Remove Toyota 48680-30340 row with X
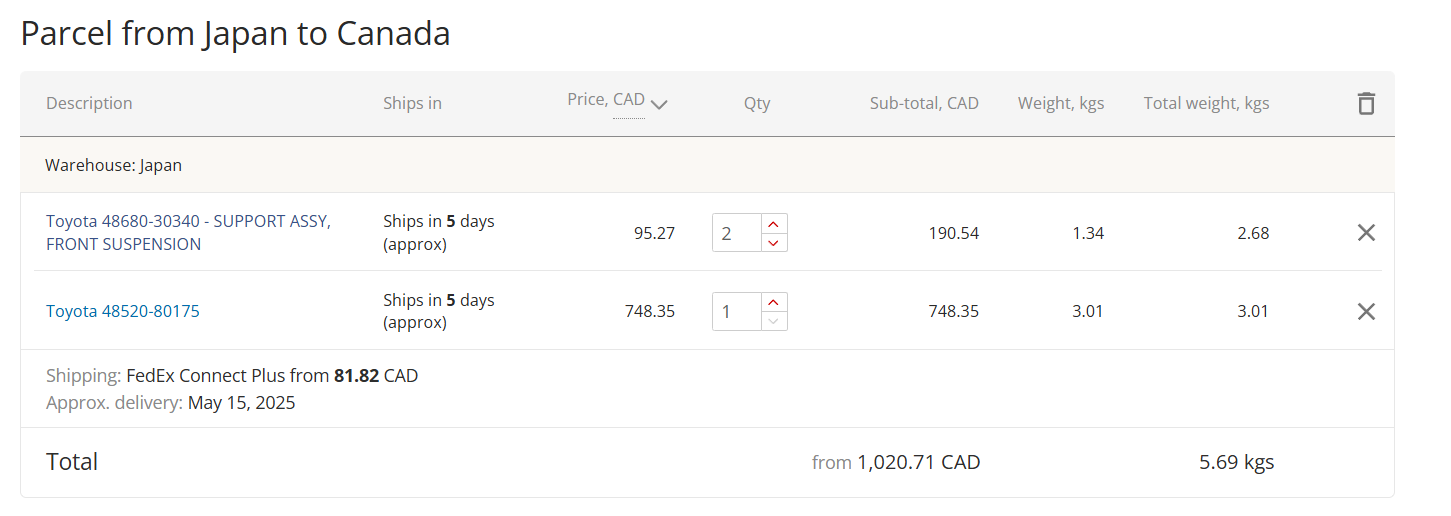 click(x=1366, y=233)
